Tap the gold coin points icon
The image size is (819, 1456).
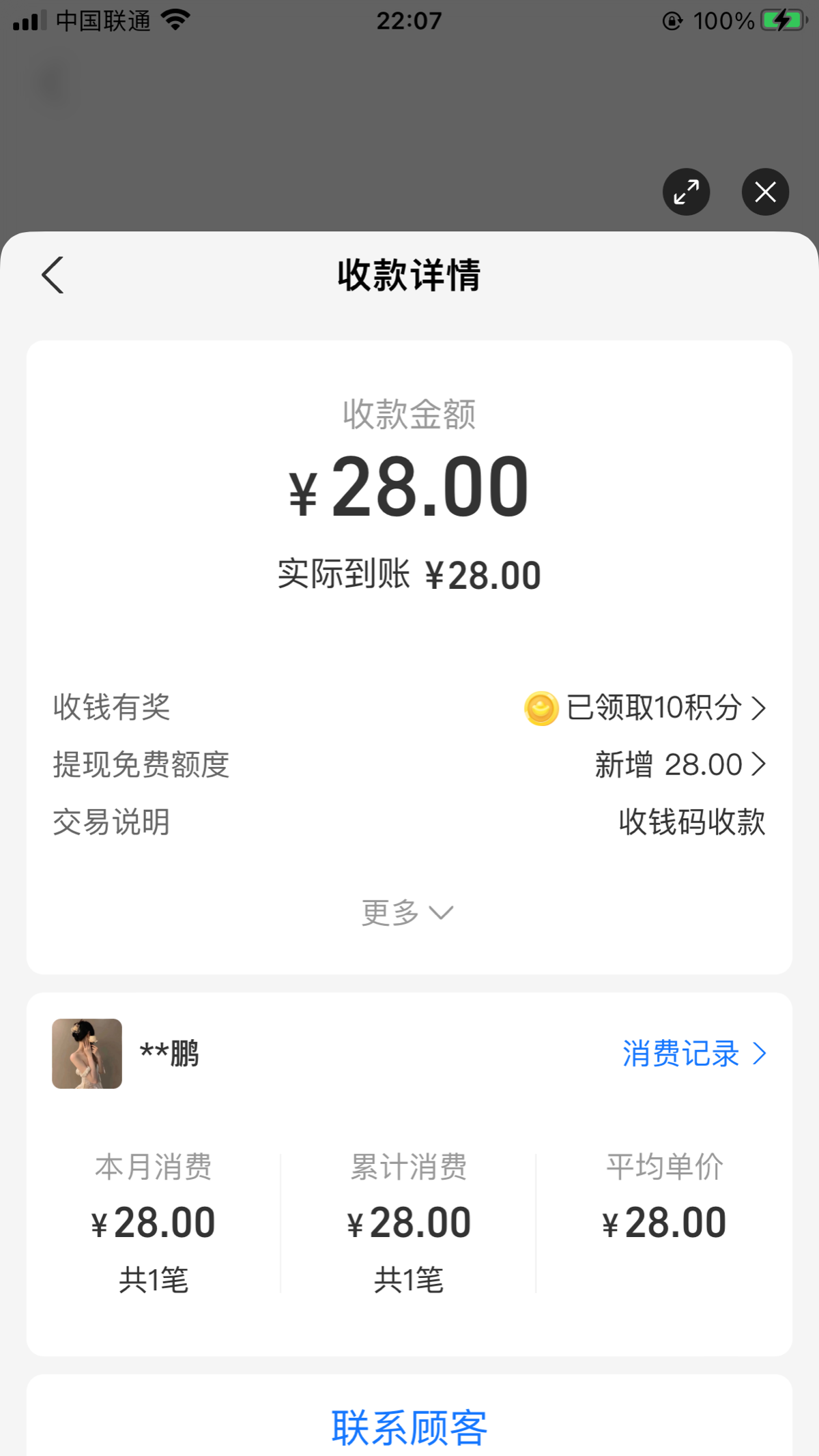point(541,708)
